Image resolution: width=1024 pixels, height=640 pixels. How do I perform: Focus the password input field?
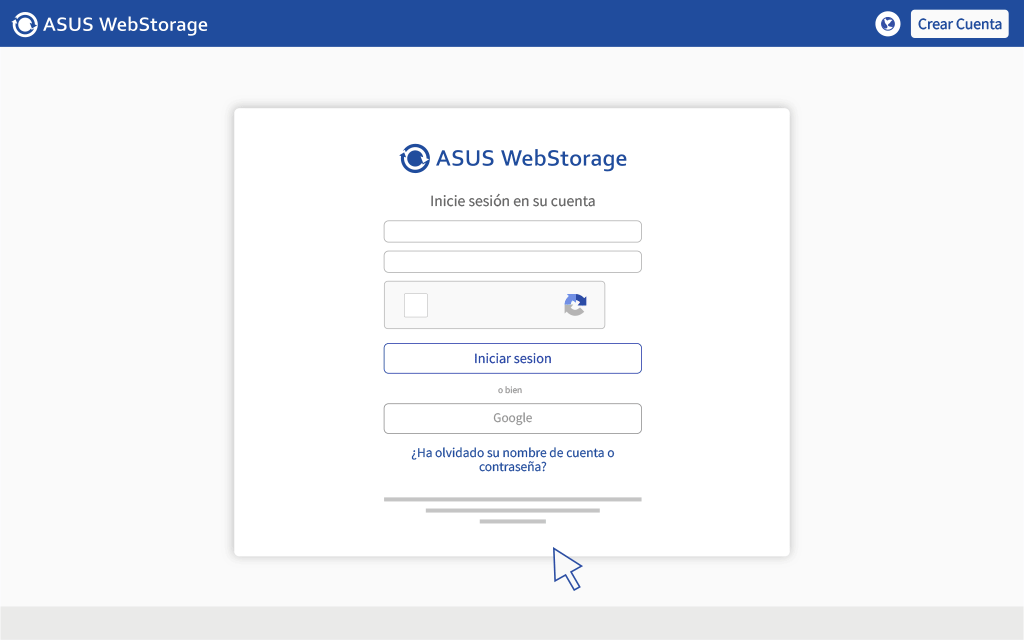(x=513, y=262)
